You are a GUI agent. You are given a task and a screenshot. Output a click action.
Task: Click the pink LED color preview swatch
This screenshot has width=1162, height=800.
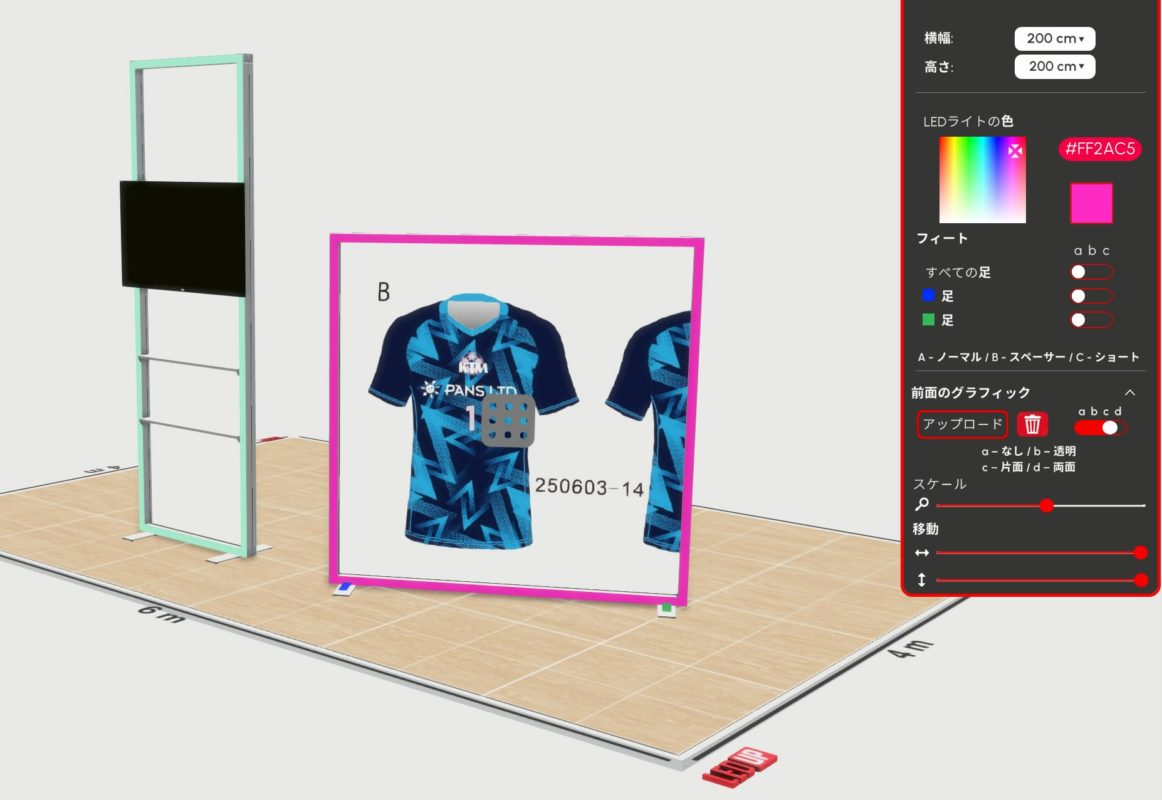click(x=1091, y=203)
